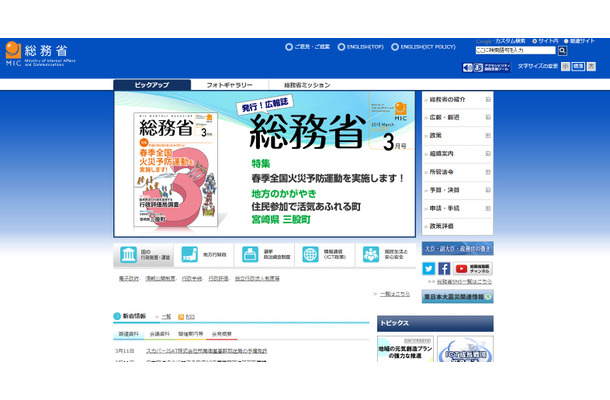This screenshot has width=610, height=400.
Task: Click the 総務省 3月号 magazine cover image
Action: pyautogui.click(x=175, y=170)
